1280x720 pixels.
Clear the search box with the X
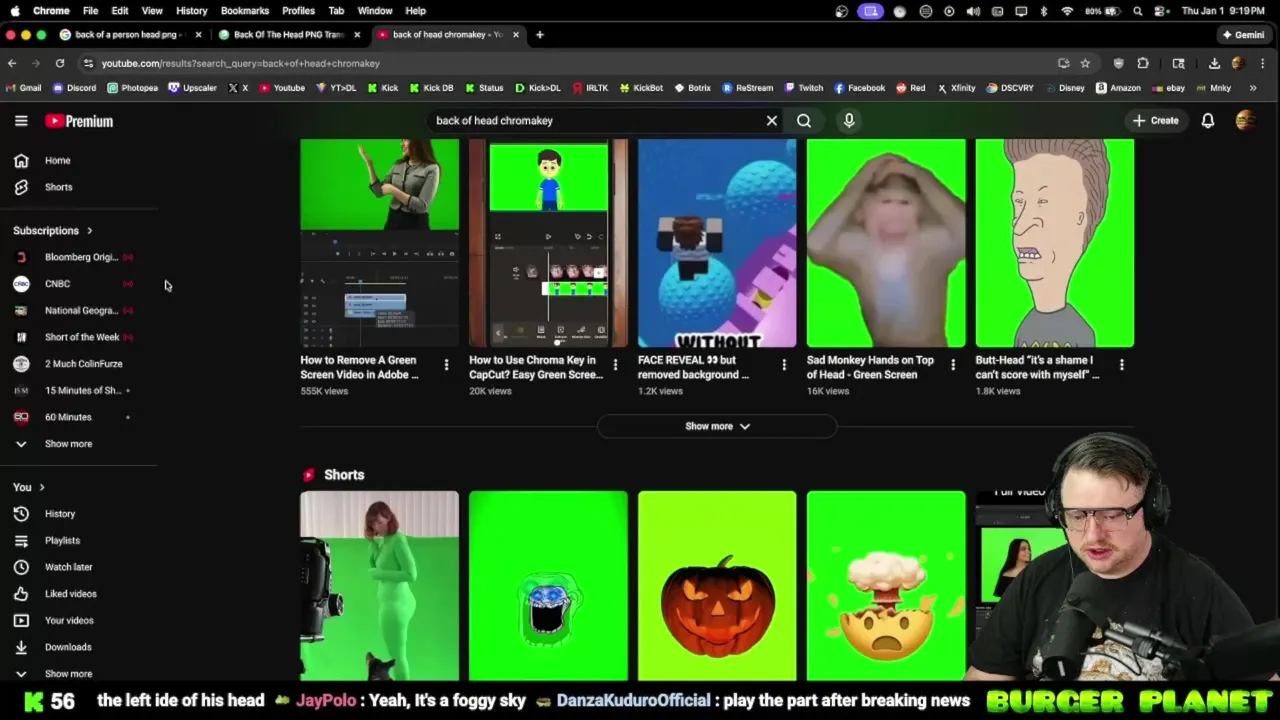click(x=772, y=121)
